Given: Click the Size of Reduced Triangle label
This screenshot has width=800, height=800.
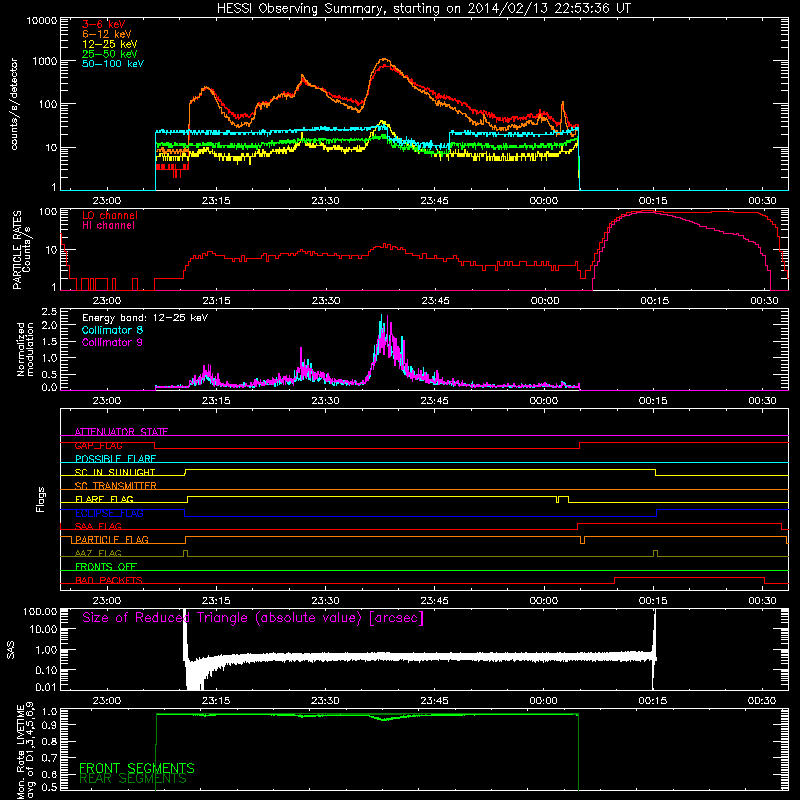Looking at the screenshot, I should click(x=253, y=618).
